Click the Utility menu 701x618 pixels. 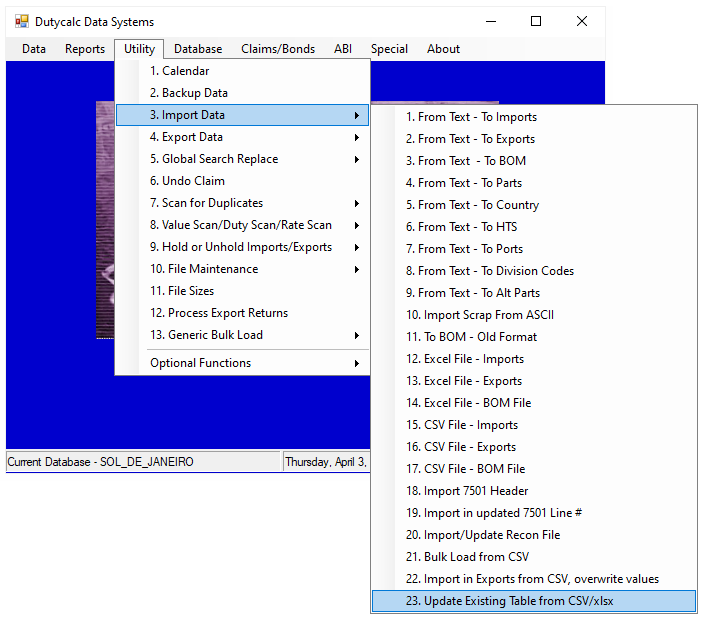click(x=139, y=49)
